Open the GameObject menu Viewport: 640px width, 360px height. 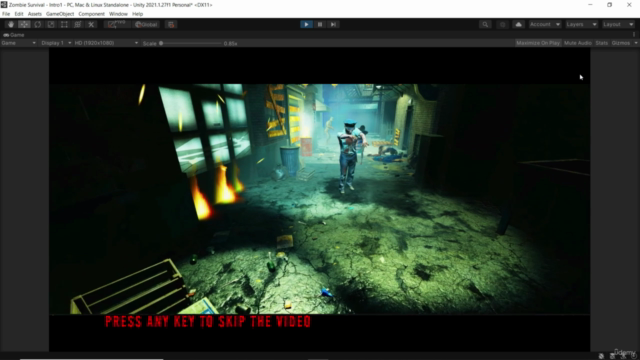[60, 14]
